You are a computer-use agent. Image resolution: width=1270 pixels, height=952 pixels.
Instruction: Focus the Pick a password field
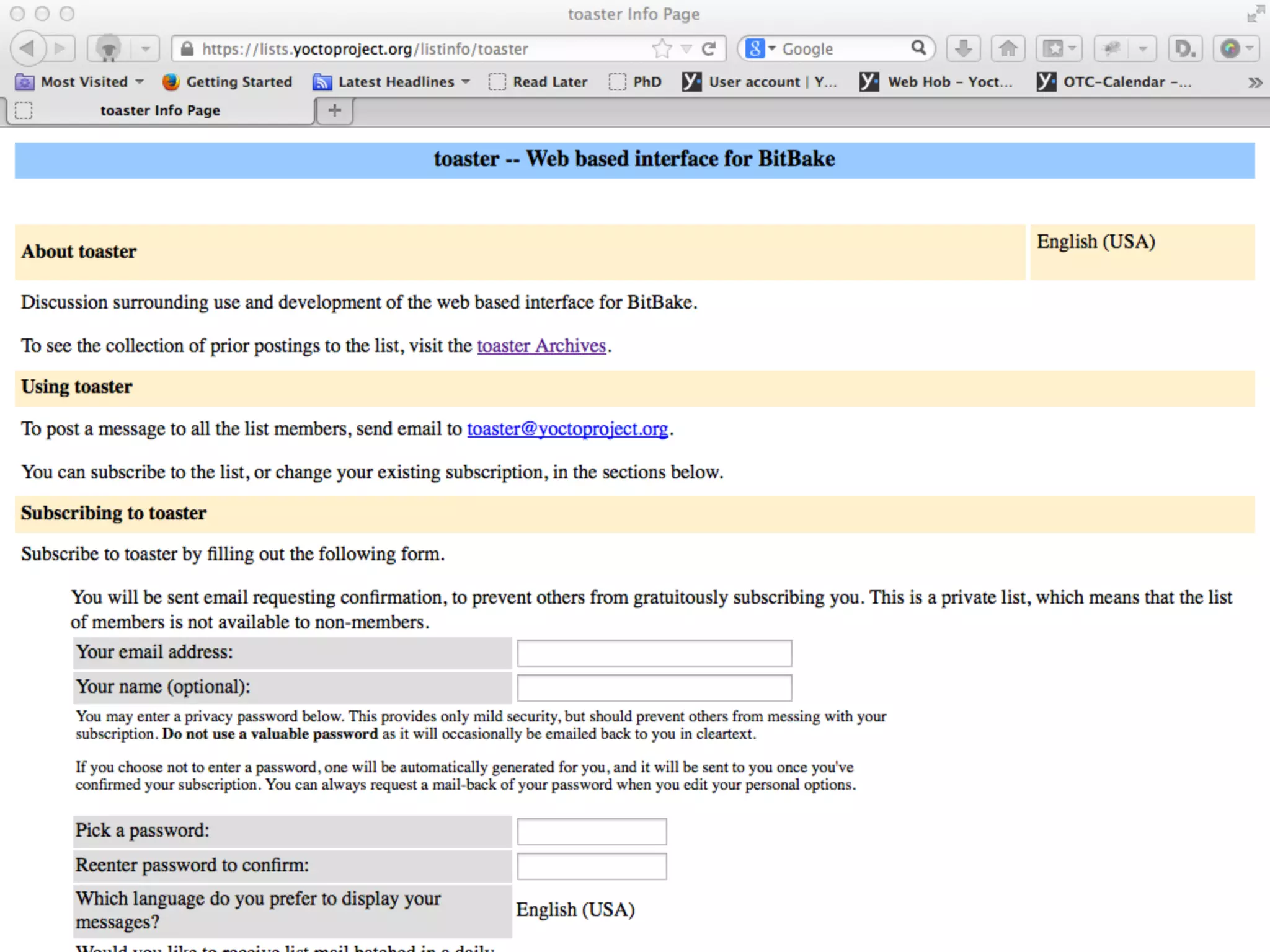click(x=592, y=831)
